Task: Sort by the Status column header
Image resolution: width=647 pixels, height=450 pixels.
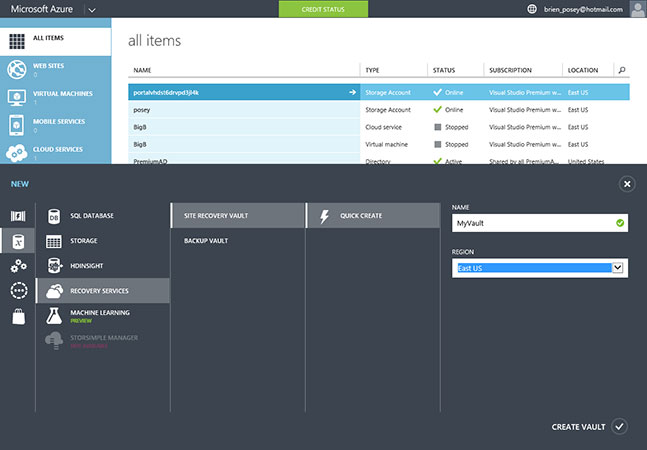Action: pos(444,70)
